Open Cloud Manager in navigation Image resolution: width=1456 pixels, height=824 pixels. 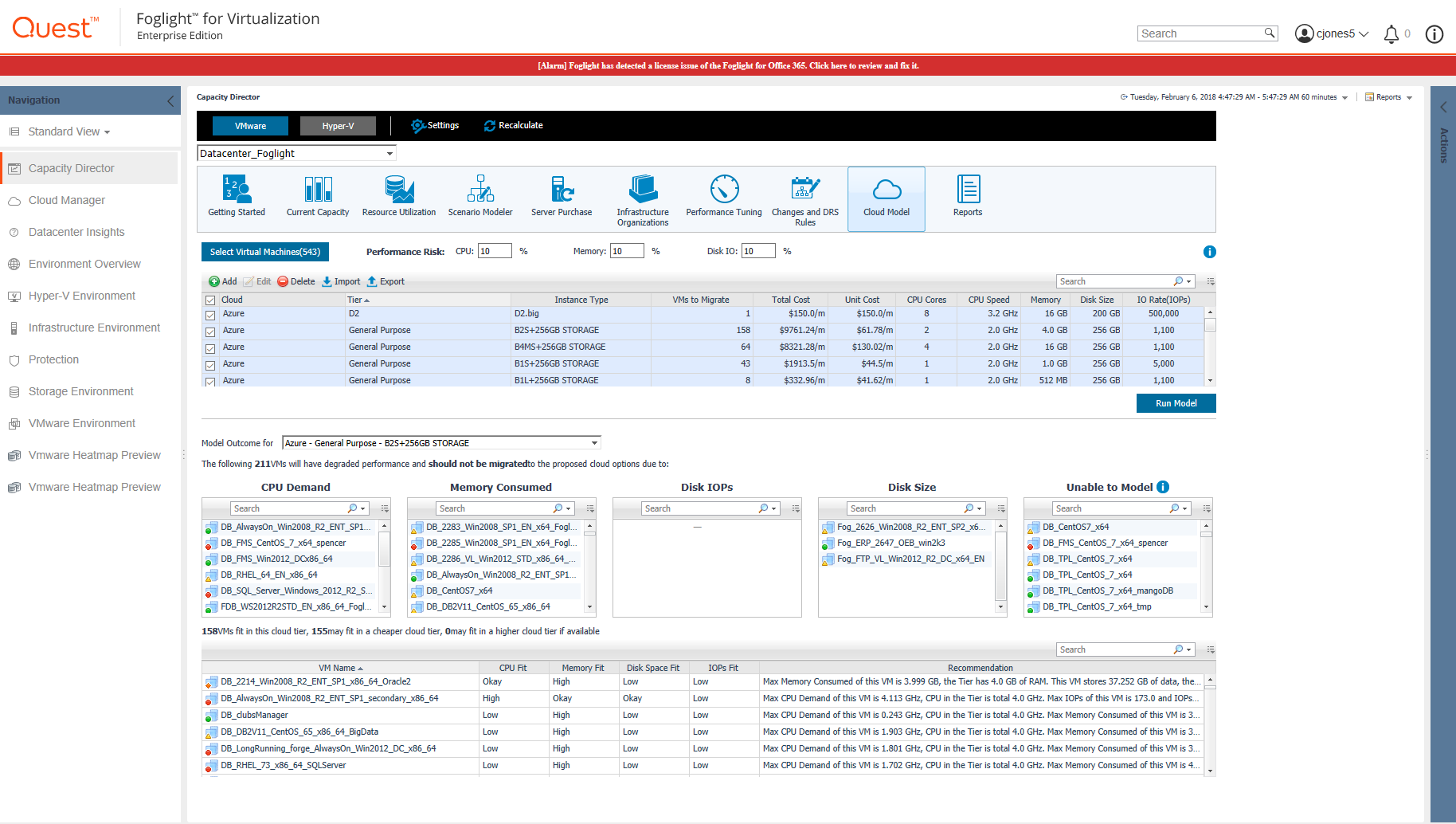(67, 200)
